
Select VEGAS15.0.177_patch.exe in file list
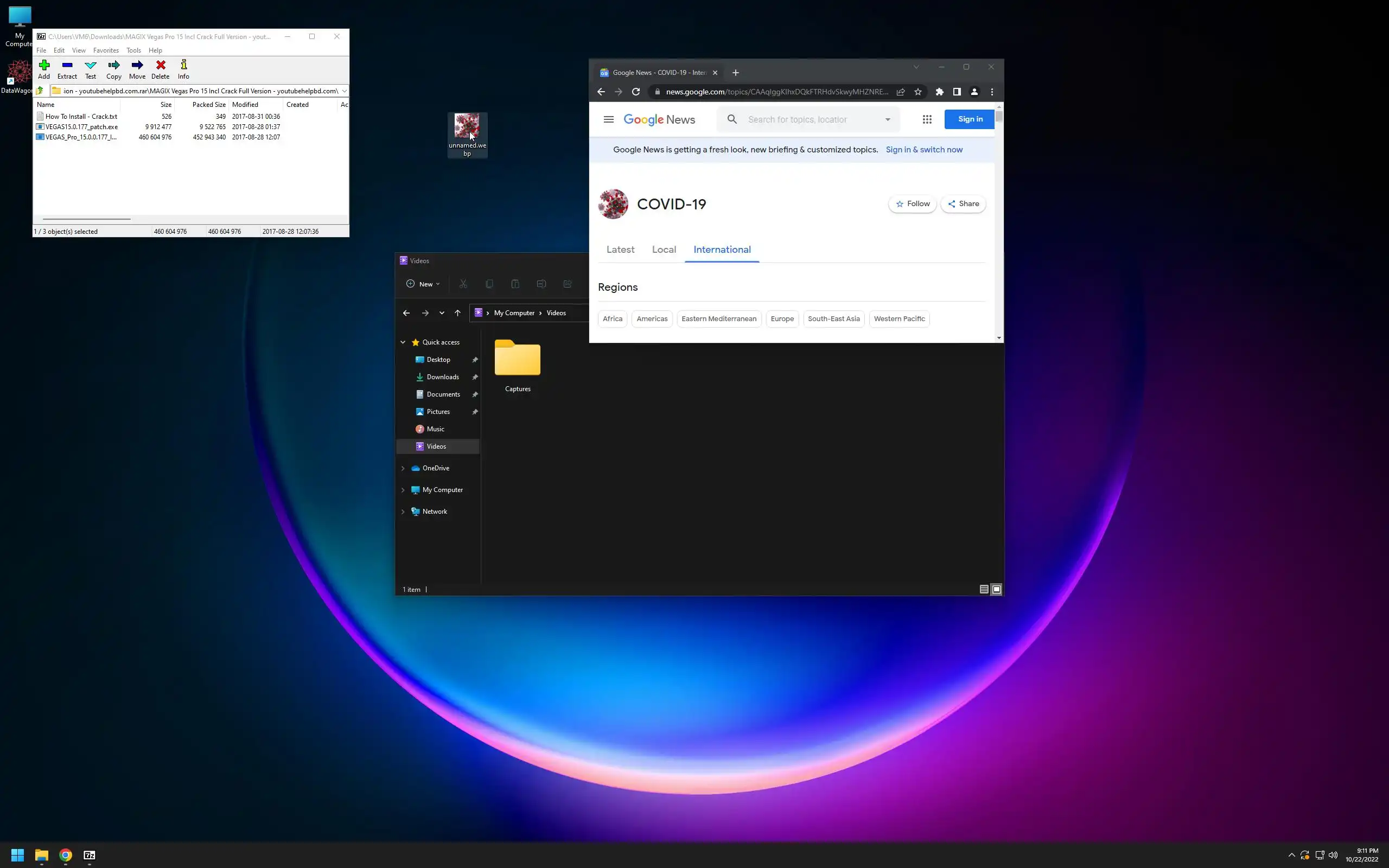coord(81,127)
